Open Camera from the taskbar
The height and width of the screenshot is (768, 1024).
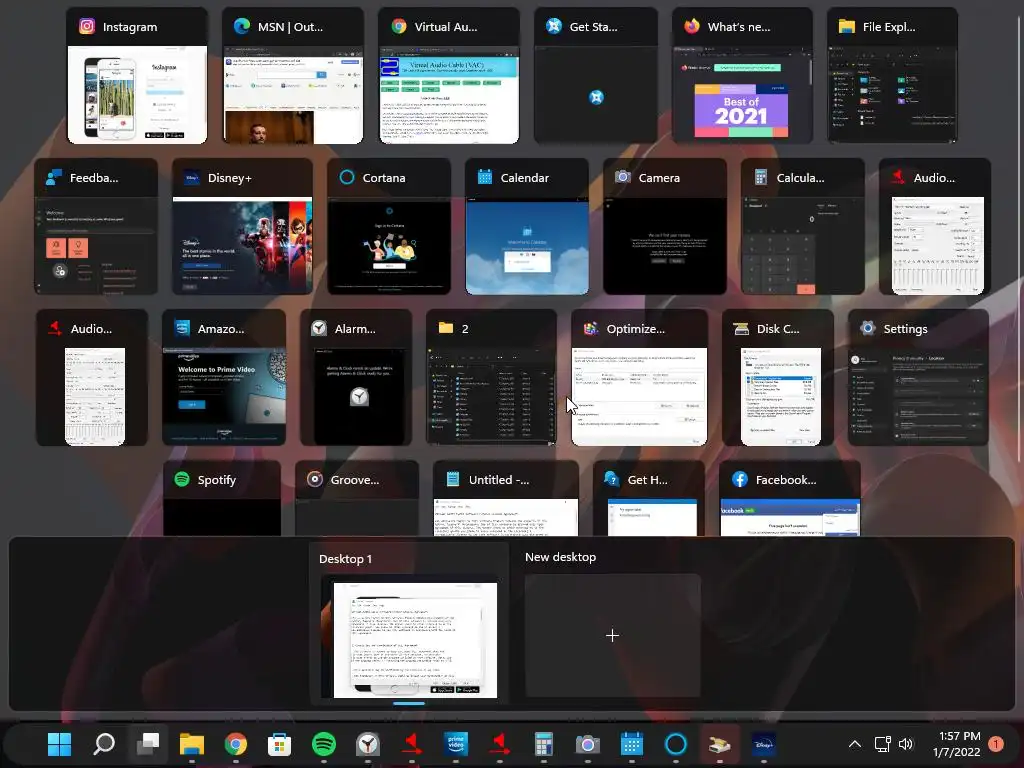[588, 744]
